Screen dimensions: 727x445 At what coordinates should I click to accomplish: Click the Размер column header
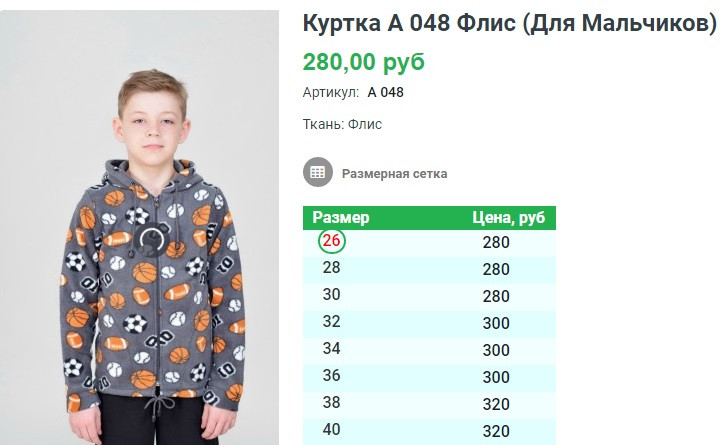(341, 217)
